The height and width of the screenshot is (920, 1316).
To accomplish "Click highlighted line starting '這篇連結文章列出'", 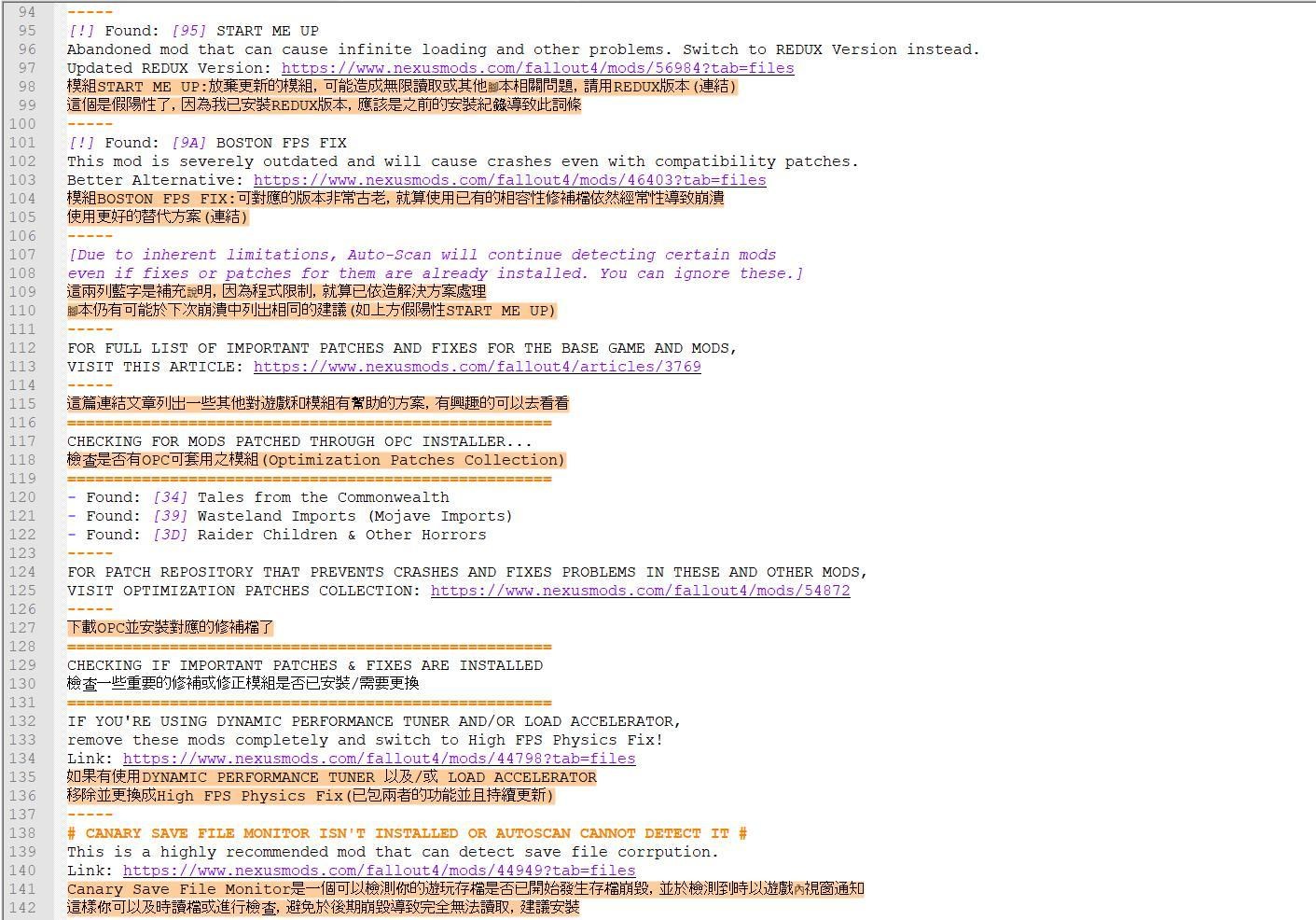I will click(318, 404).
